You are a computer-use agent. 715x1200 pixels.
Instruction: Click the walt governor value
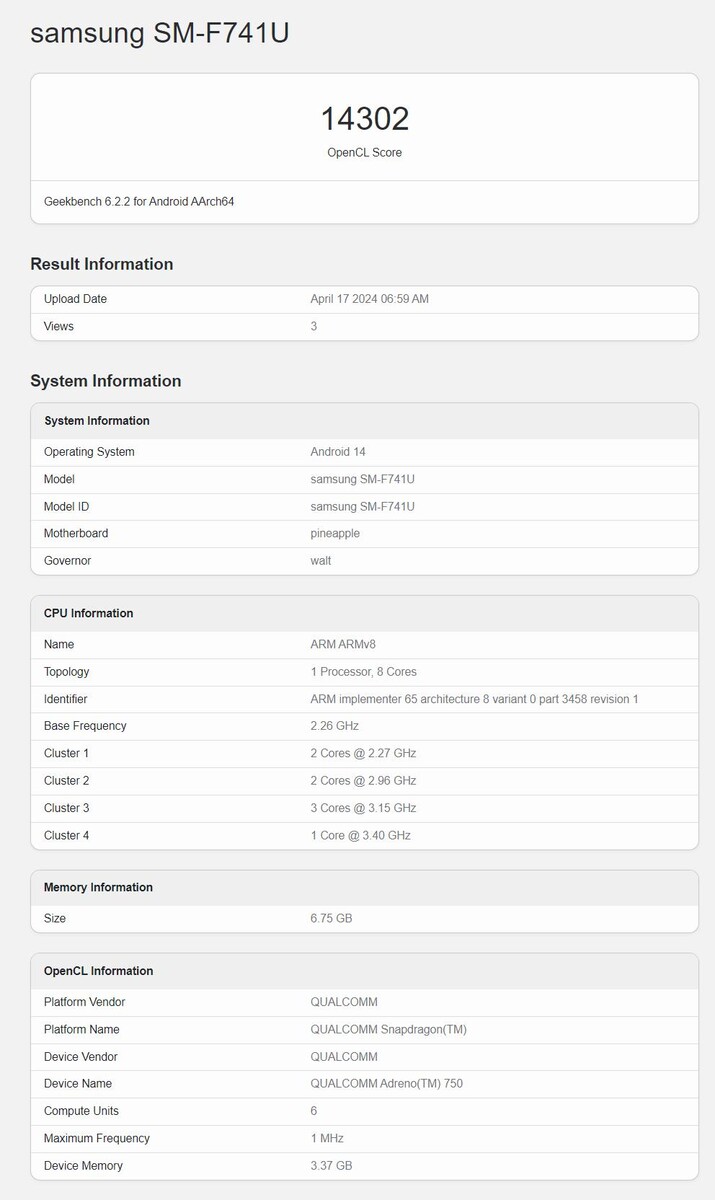tap(321, 561)
